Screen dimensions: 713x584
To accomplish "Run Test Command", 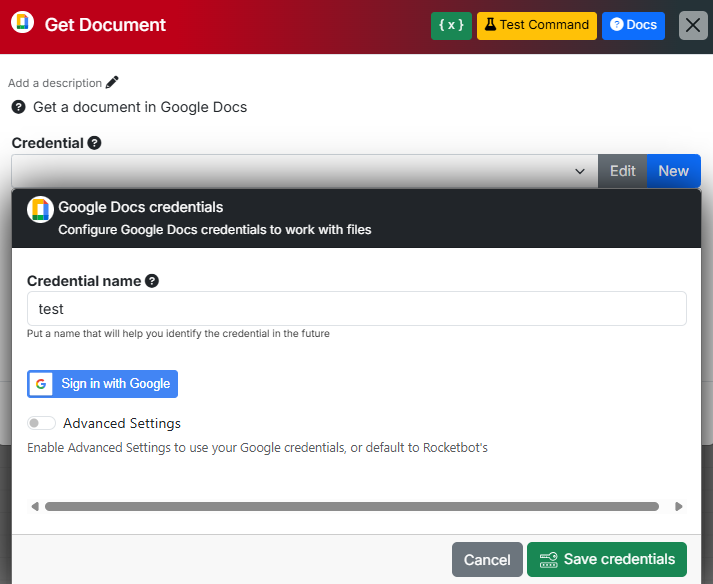I will (537, 25).
